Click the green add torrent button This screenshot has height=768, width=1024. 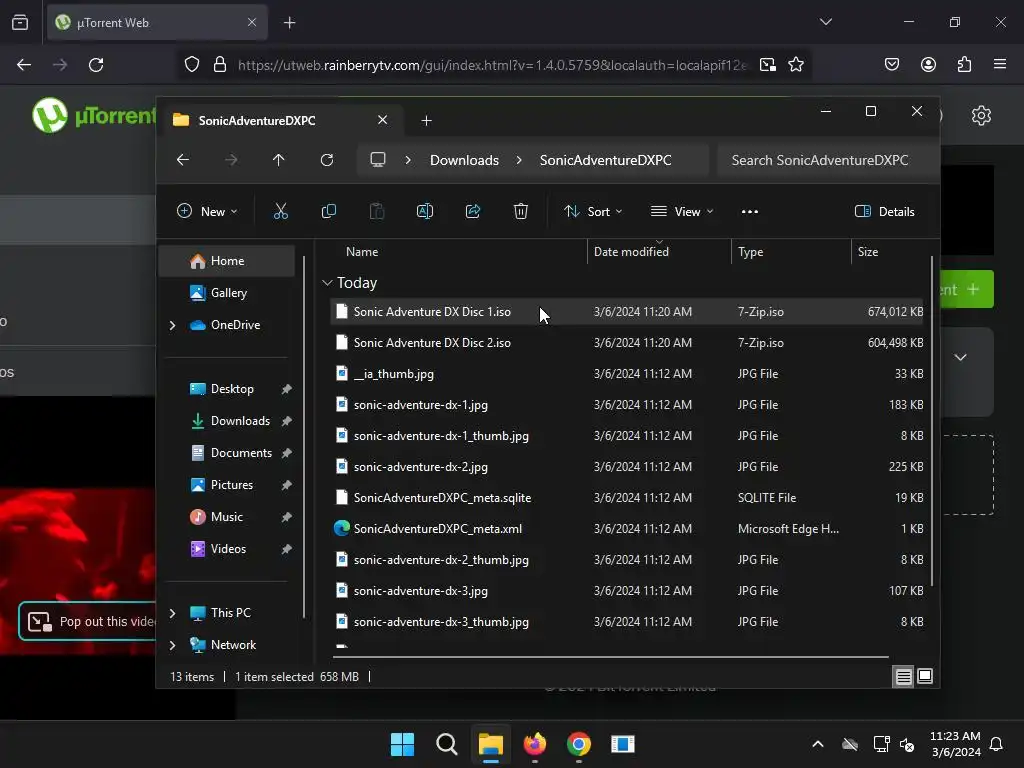coord(967,289)
